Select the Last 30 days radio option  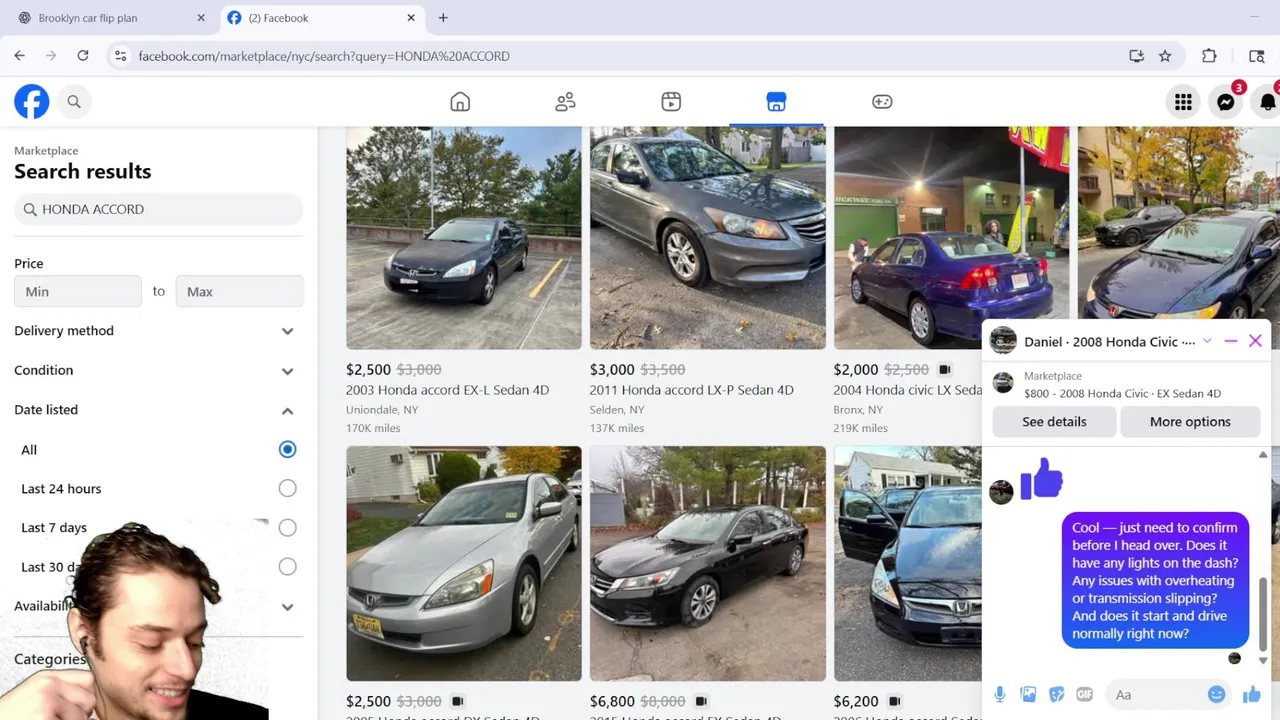coord(287,566)
